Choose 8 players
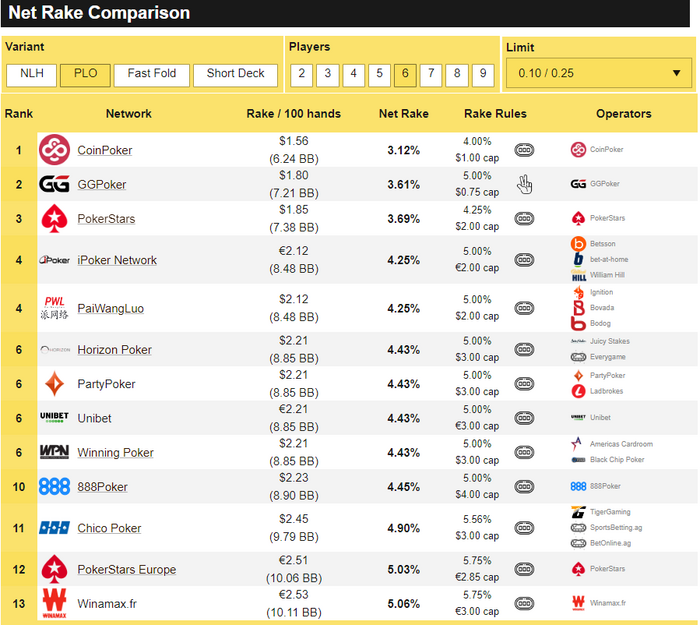This screenshot has width=700, height=625. (x=457, y=75)
